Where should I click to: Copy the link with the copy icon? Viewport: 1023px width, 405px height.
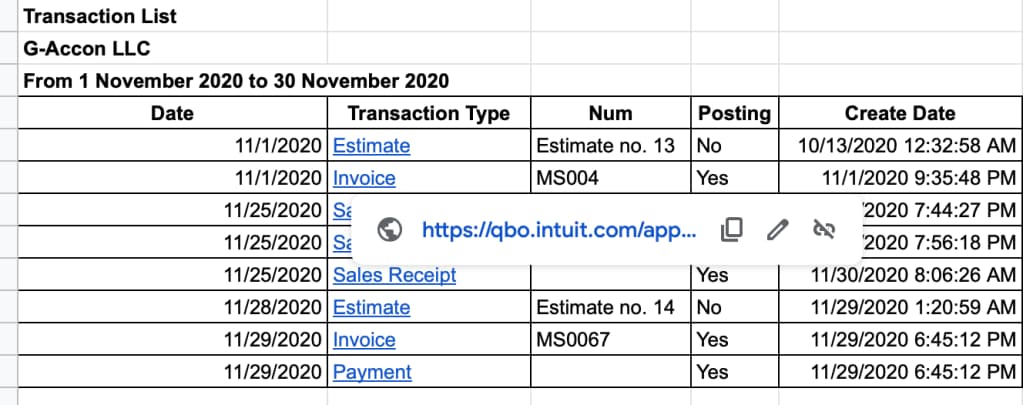[731, 230]
